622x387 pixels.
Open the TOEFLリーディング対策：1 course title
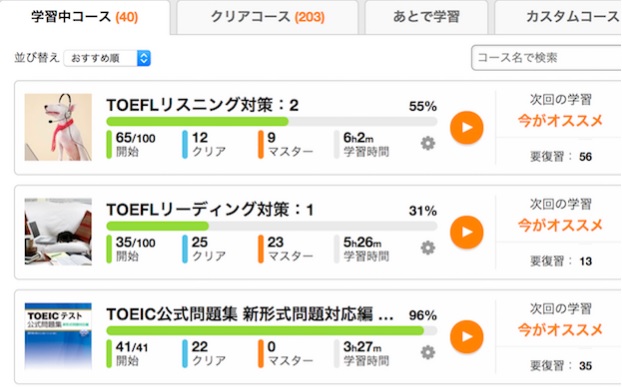210,210
